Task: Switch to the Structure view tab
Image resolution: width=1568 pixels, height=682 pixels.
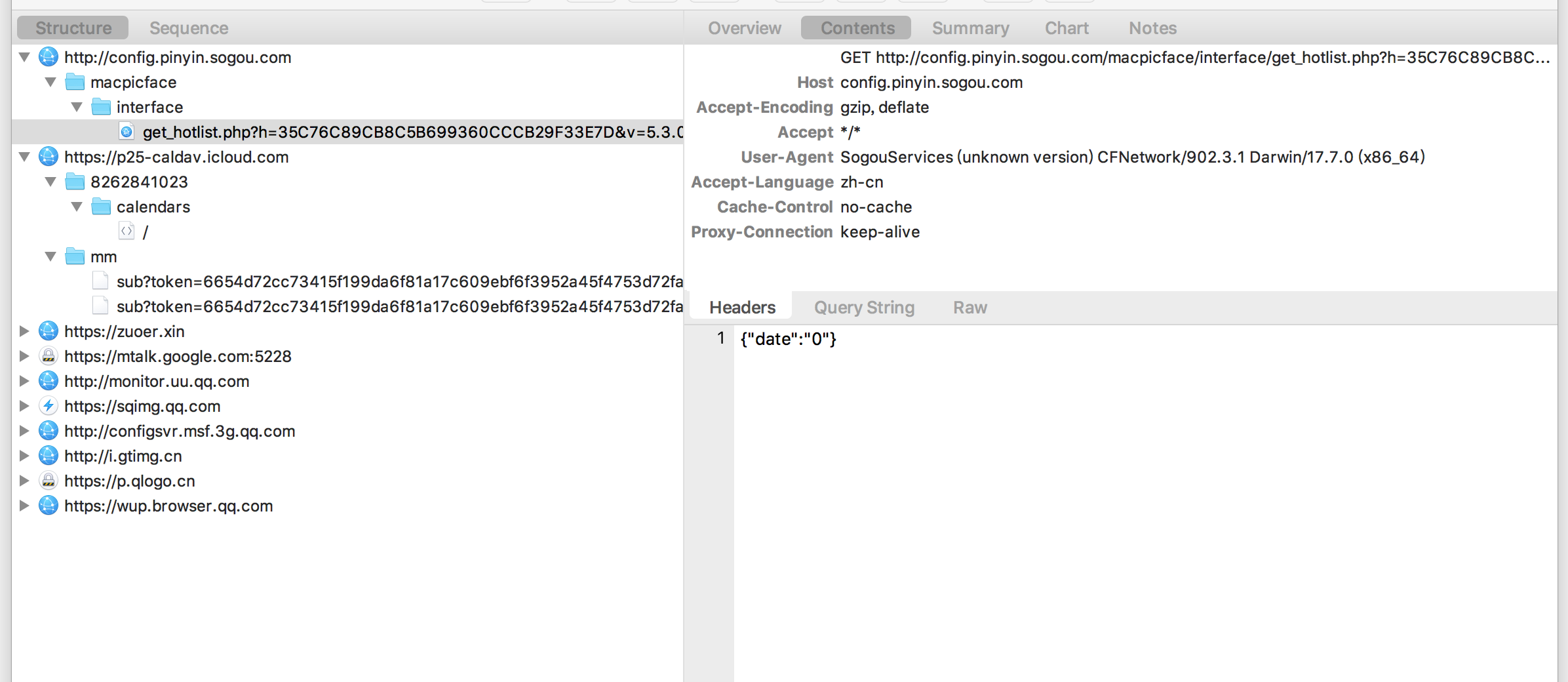Action: (x=73, y=28)
